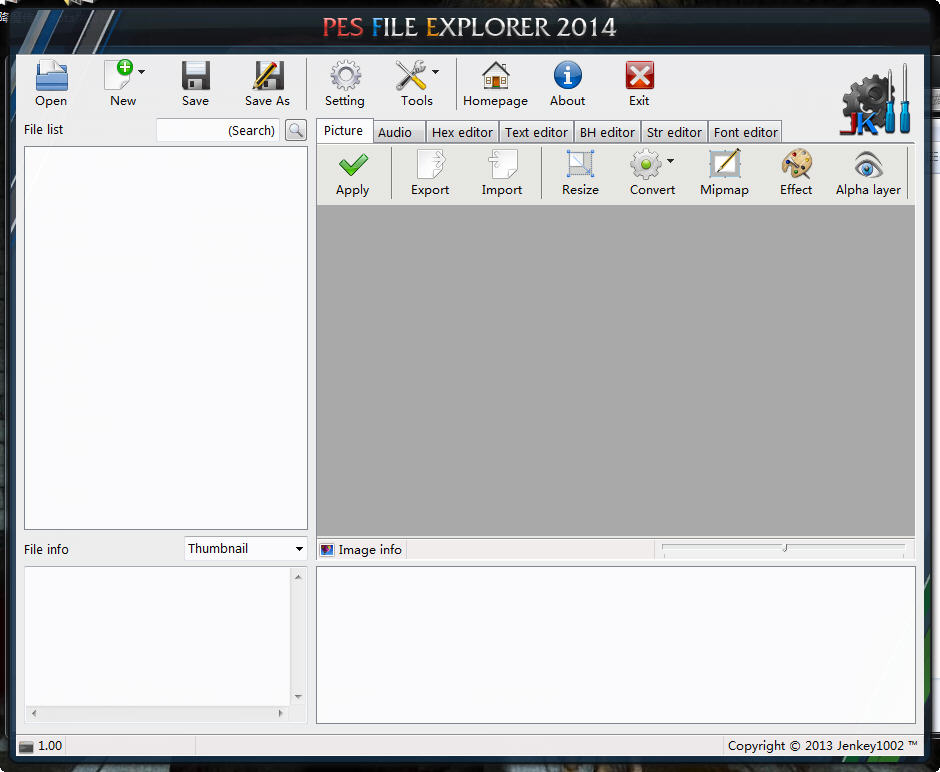The height and width of the screenshot is (772, 940).
Task: Apply changes with green checkmark
Action: (353, 164)
